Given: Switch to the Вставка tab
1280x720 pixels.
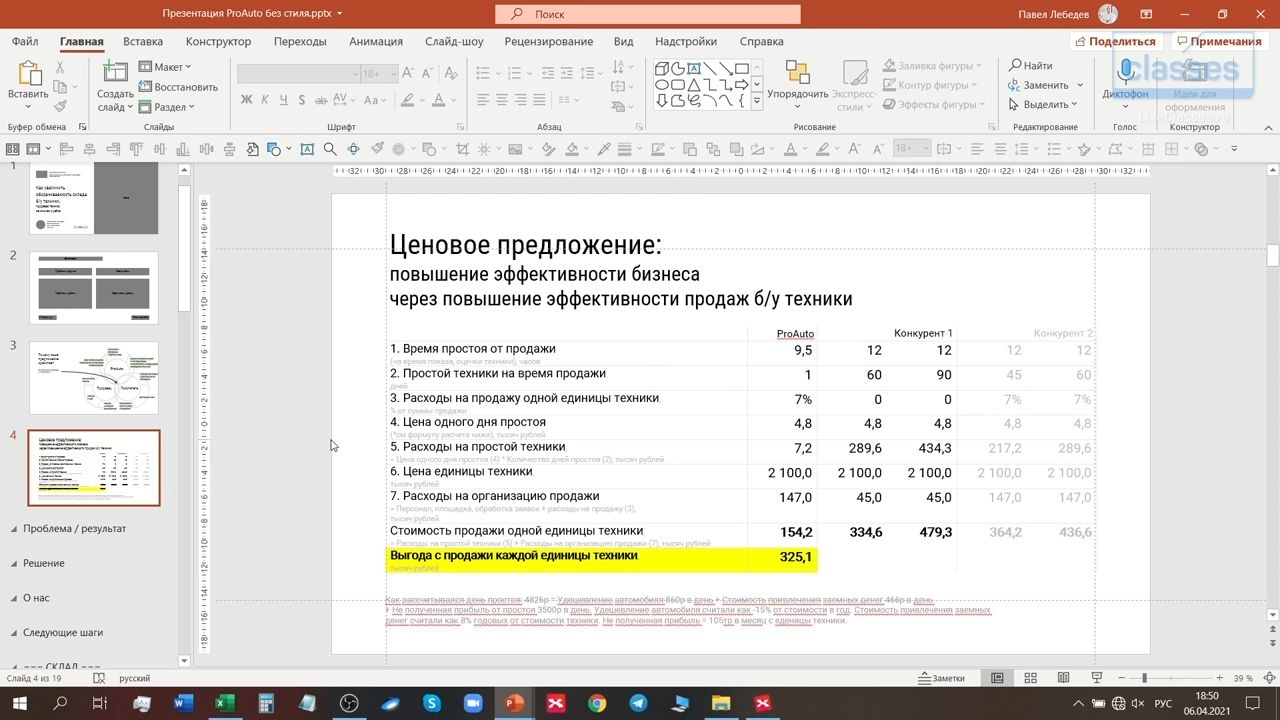Looking at the screenshot, I should (x=143, y=42).
